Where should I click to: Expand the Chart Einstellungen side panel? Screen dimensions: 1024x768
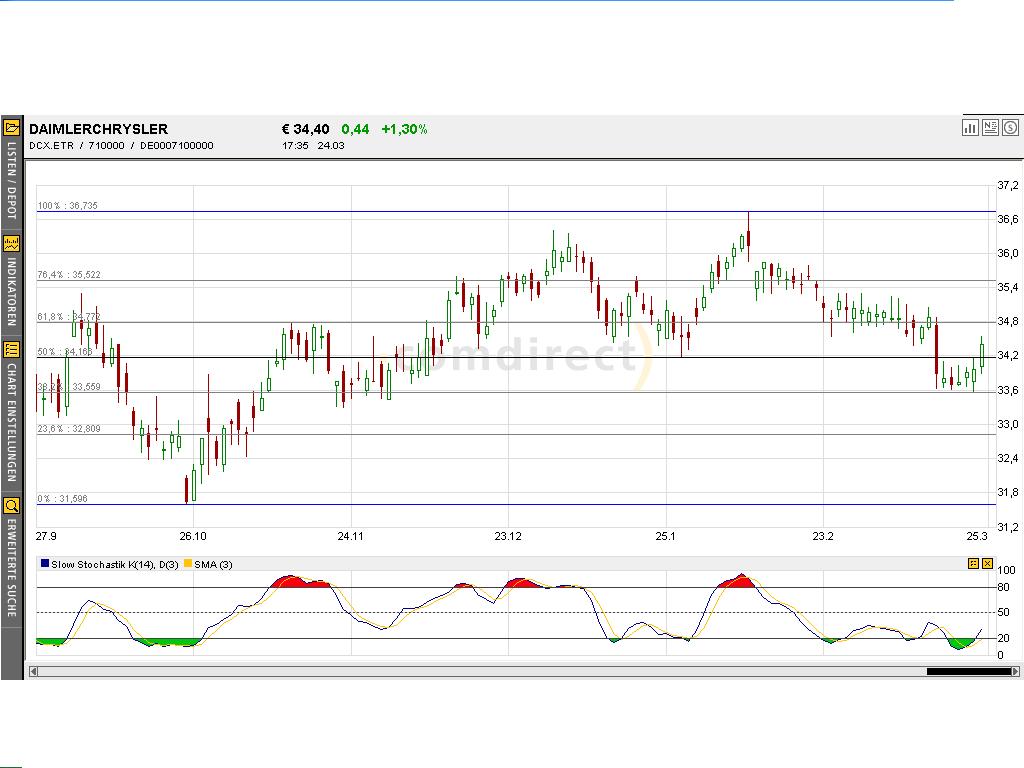[11, 422]
